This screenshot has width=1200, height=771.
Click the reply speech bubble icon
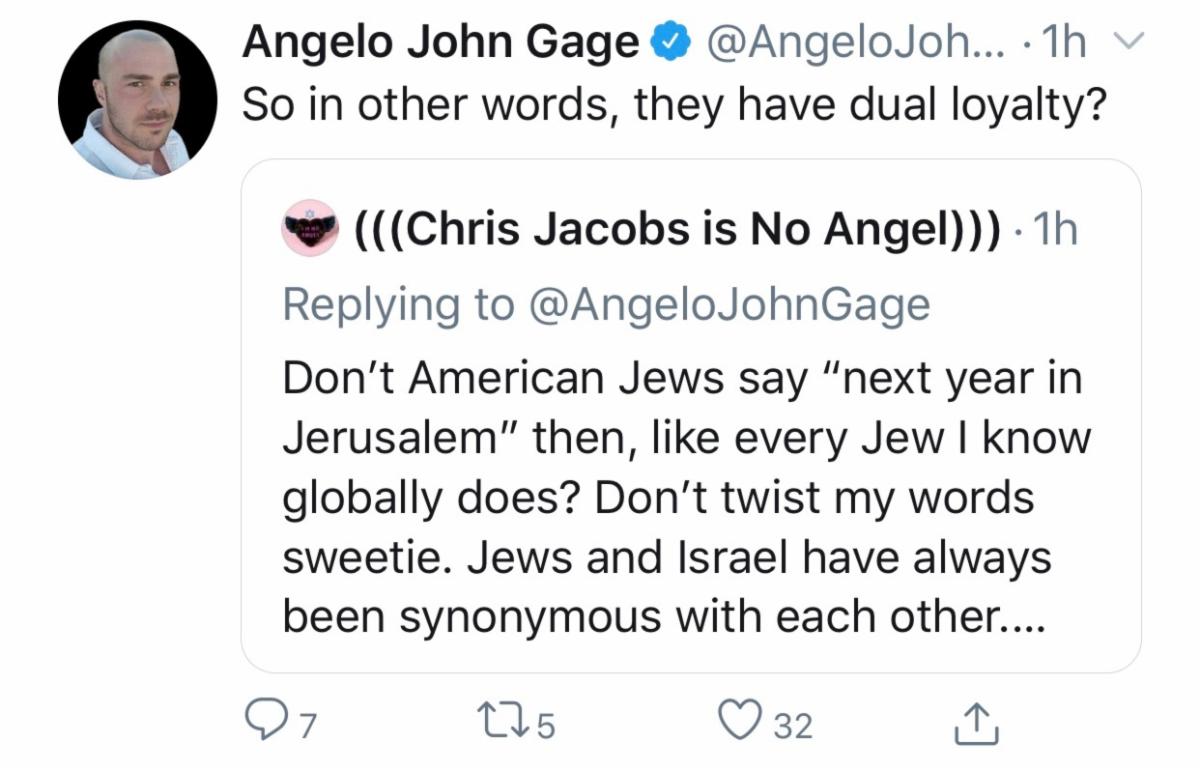(x=265, y=720)
